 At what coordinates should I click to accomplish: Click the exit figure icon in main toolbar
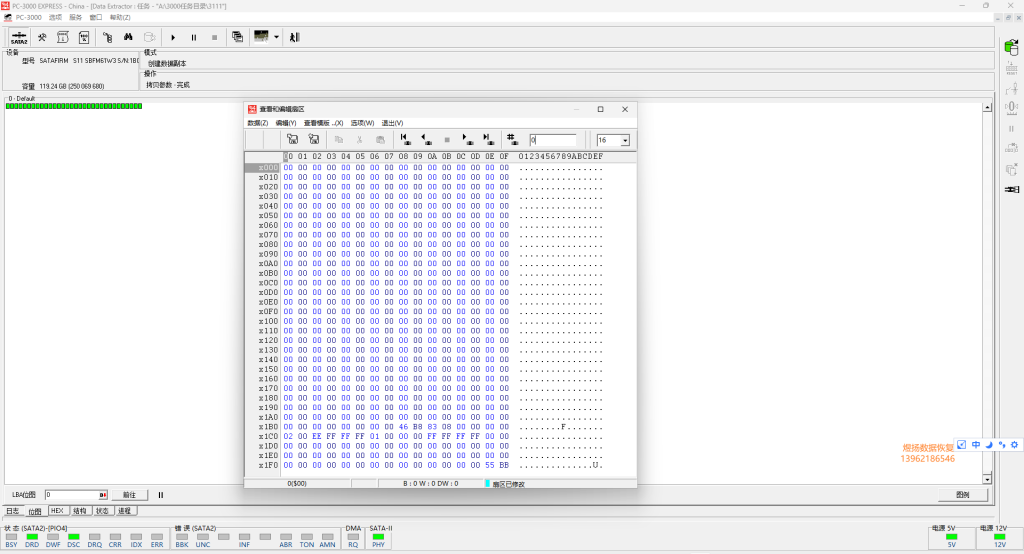click(x=295, y=38)
